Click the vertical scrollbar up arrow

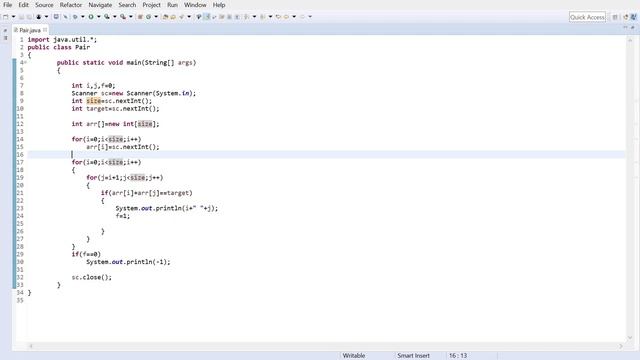630,40
